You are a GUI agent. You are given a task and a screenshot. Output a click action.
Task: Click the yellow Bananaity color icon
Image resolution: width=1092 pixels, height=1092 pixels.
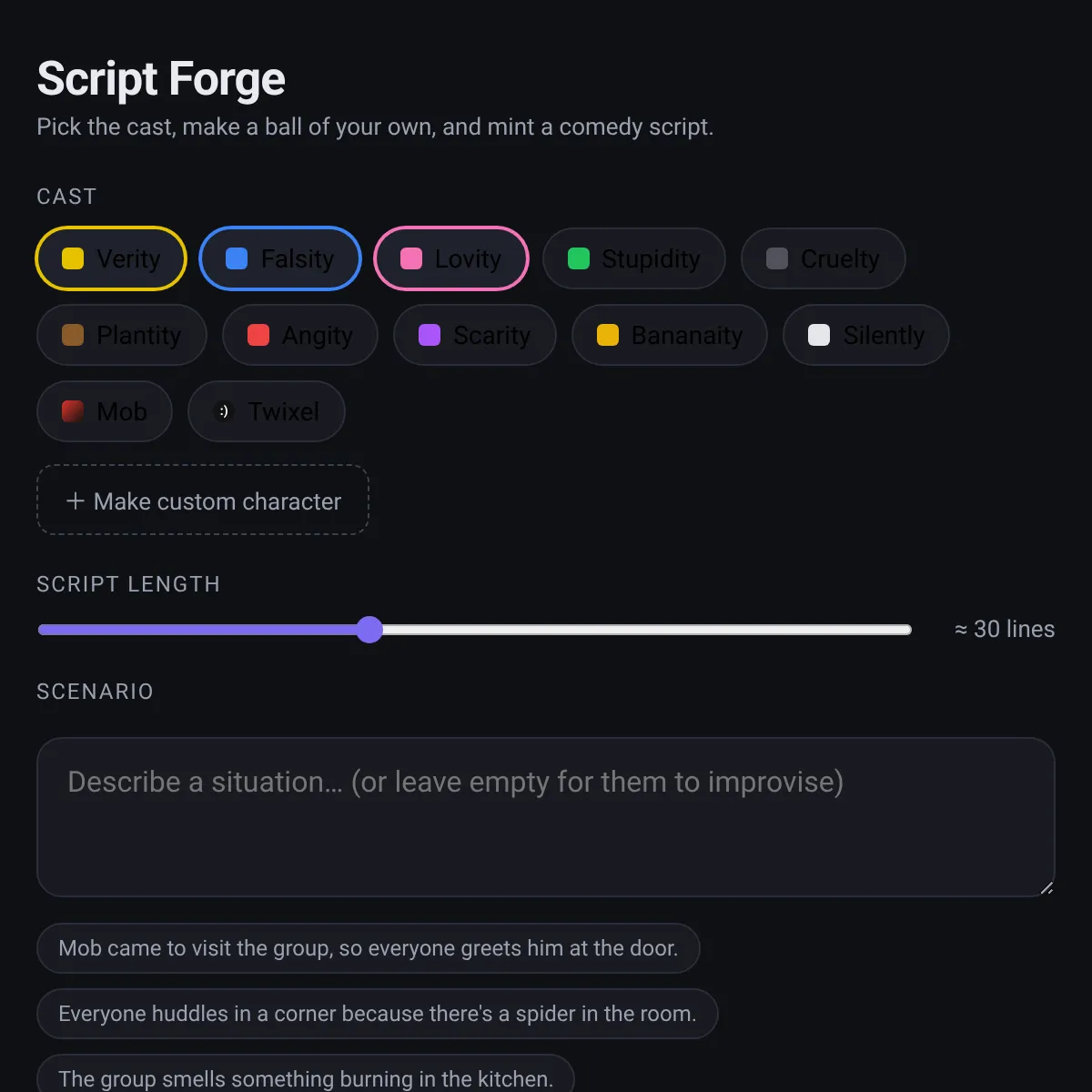[x=608, y=335]
